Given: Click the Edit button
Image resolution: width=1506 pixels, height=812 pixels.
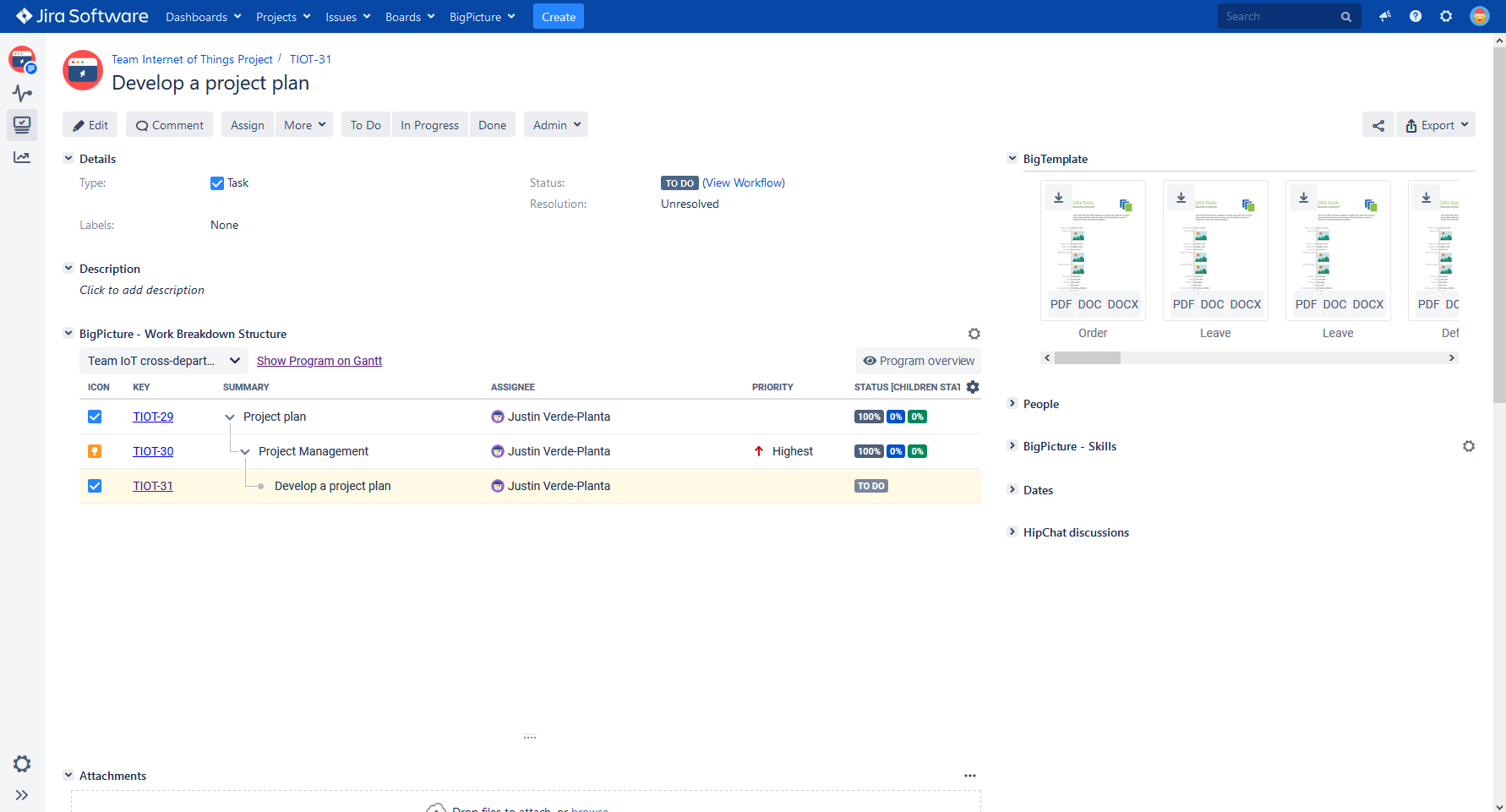Looking at the screenshot, I should pyautogui.click(x=90, y=125).
